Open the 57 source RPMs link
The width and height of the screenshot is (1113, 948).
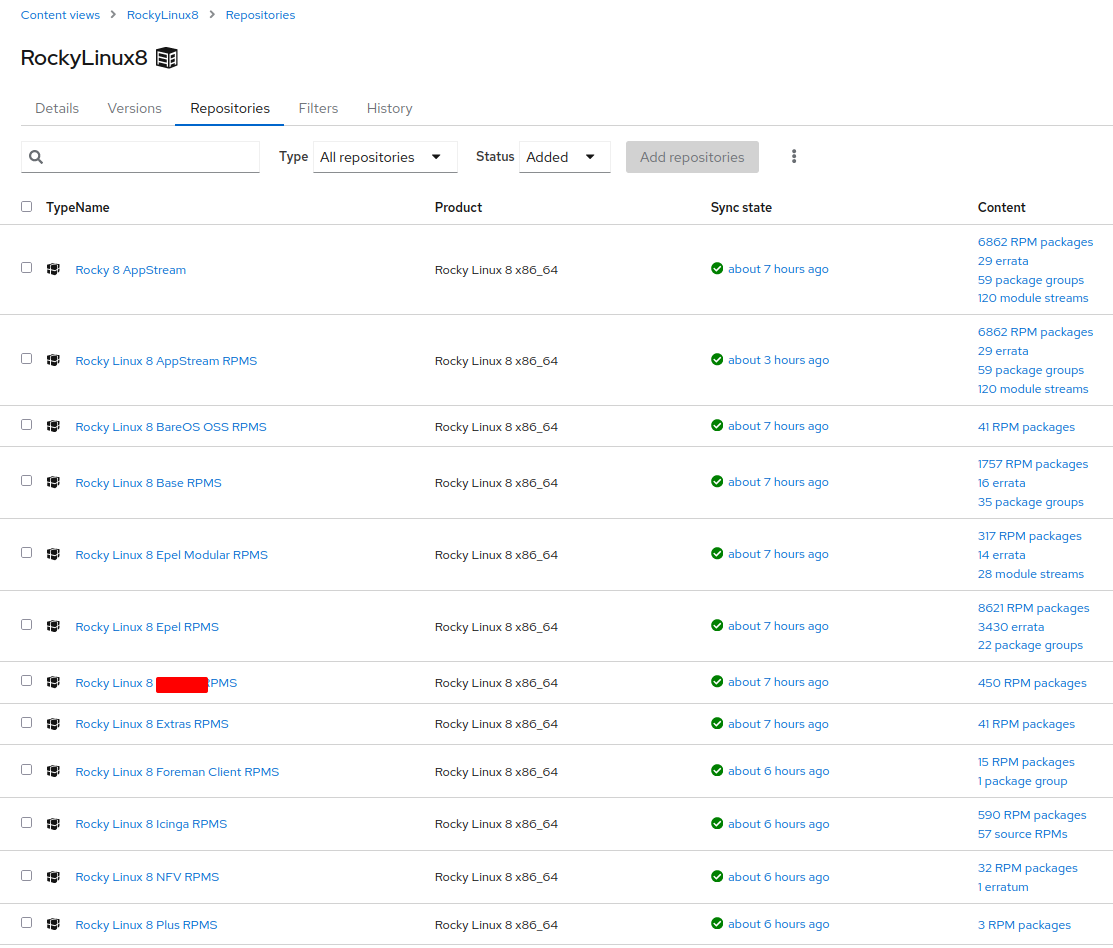[1022, 834]
